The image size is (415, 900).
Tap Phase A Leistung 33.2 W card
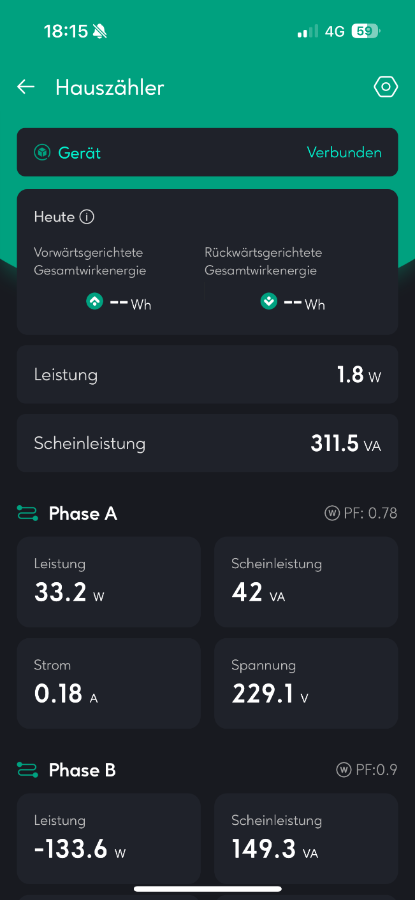click(x=108, y=582)
